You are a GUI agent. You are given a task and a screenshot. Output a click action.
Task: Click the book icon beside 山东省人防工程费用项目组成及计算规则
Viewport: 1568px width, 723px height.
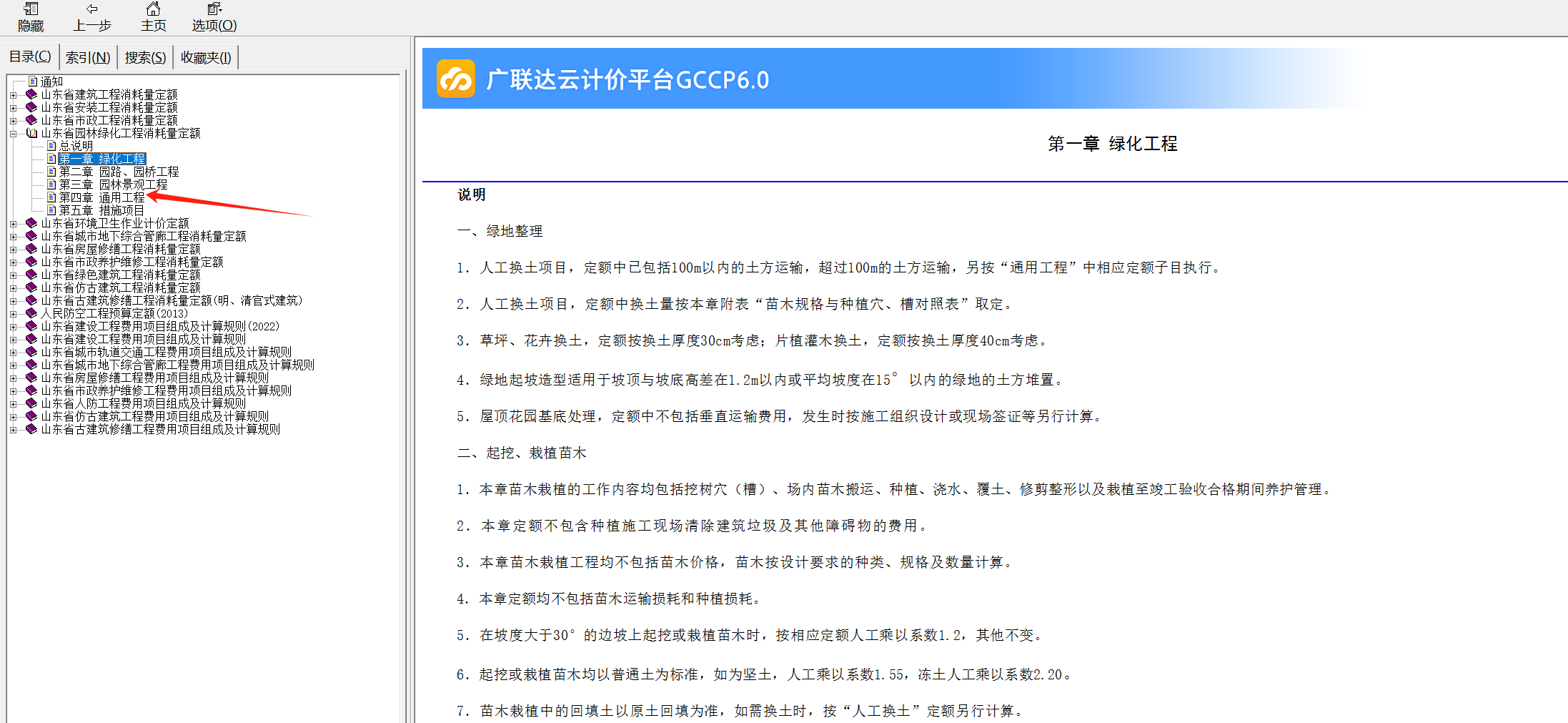coord(31,403)
